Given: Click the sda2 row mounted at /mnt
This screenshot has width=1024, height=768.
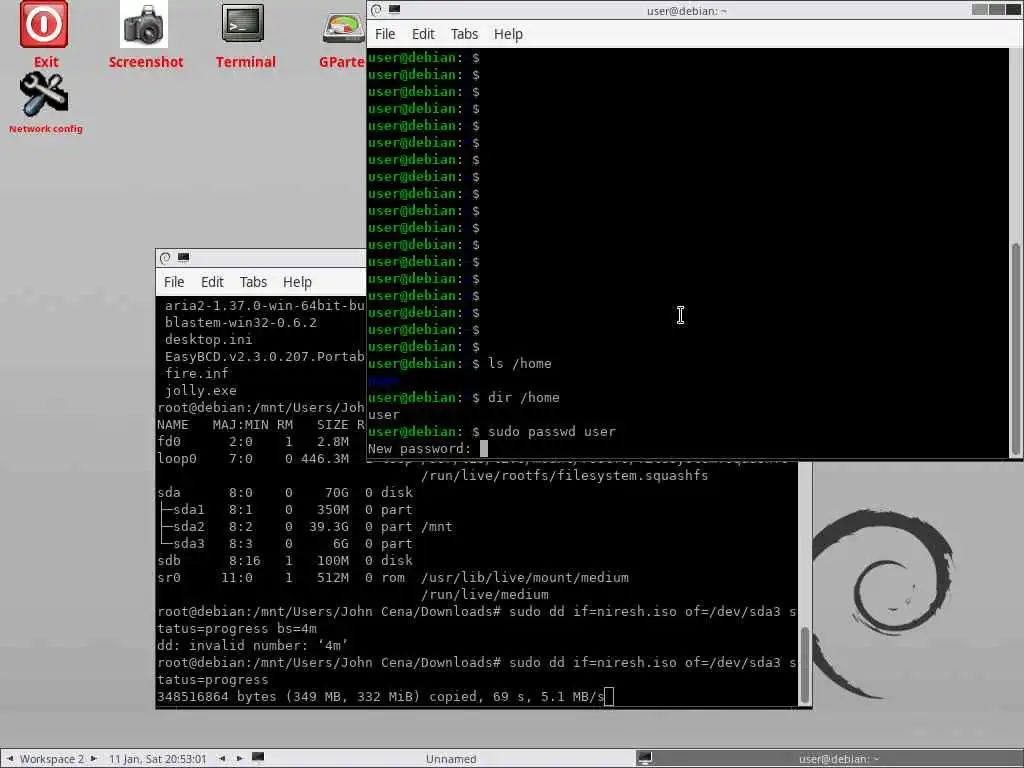Looking at the screenshot, I should click(304, 526).
